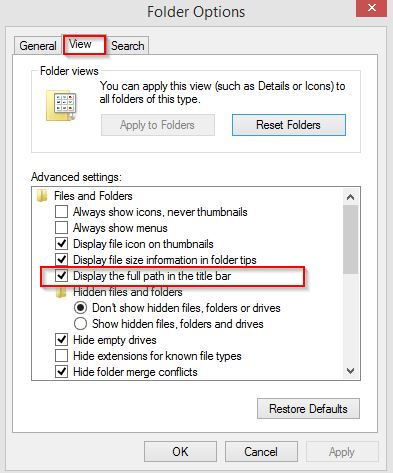Screen dimensions: 393x473
Task: Enable Always show icons, never thumbnails
Action: click(61, 212)
